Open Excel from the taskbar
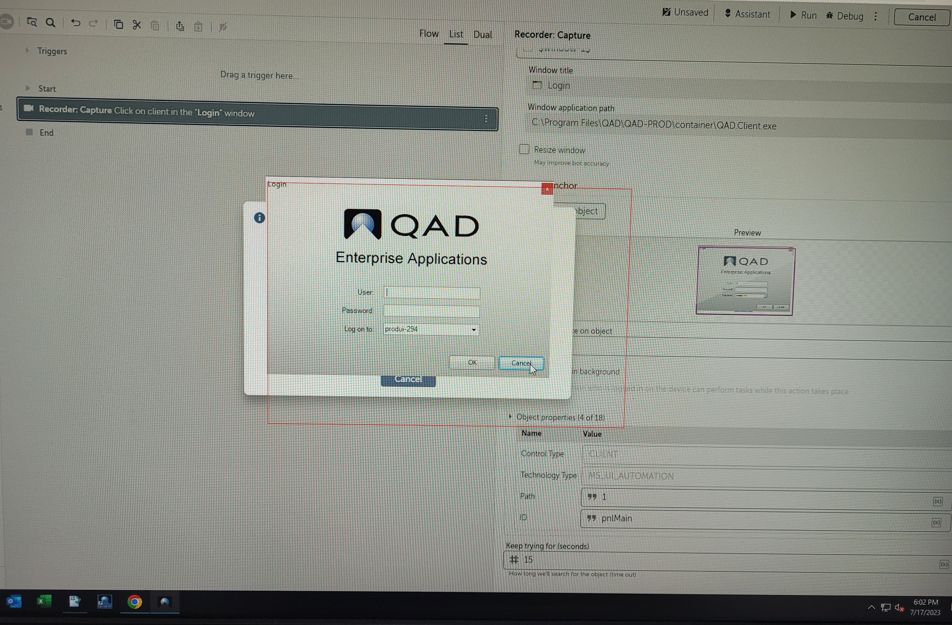The height and width of the screenshot is (625, 952). point(44,602)
